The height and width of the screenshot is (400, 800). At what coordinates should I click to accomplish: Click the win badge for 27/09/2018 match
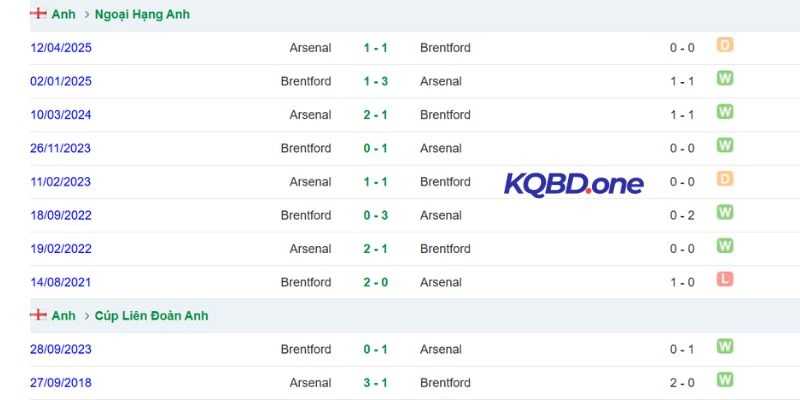pyautogui.click(x=725, y=380)
